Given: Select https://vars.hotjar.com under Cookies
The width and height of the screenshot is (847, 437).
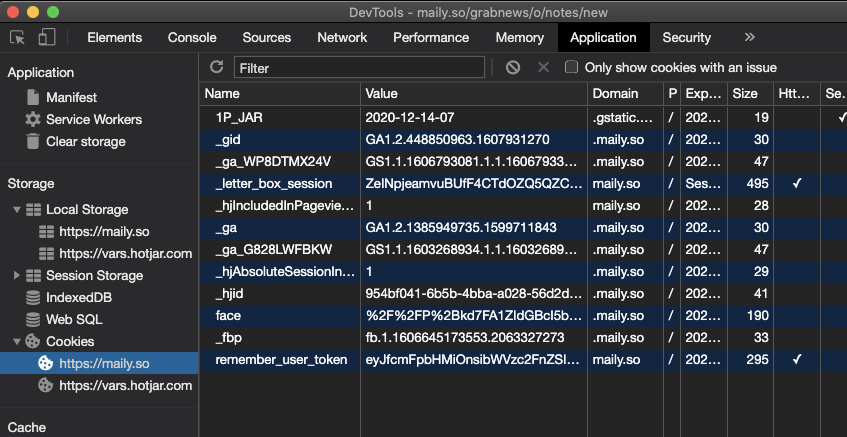Looking at the screenshot, I should click(x=125, y=386).
